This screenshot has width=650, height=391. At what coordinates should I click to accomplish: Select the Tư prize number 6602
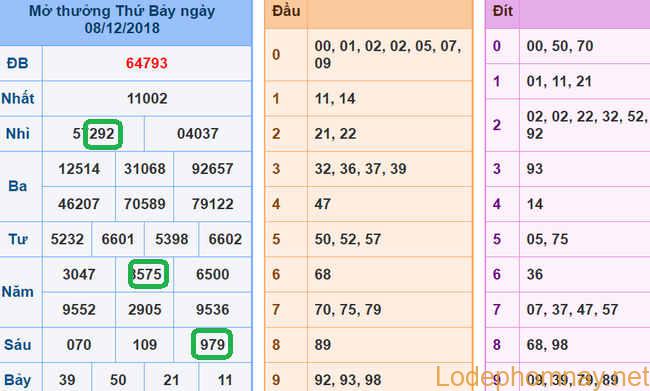[225, 239]
